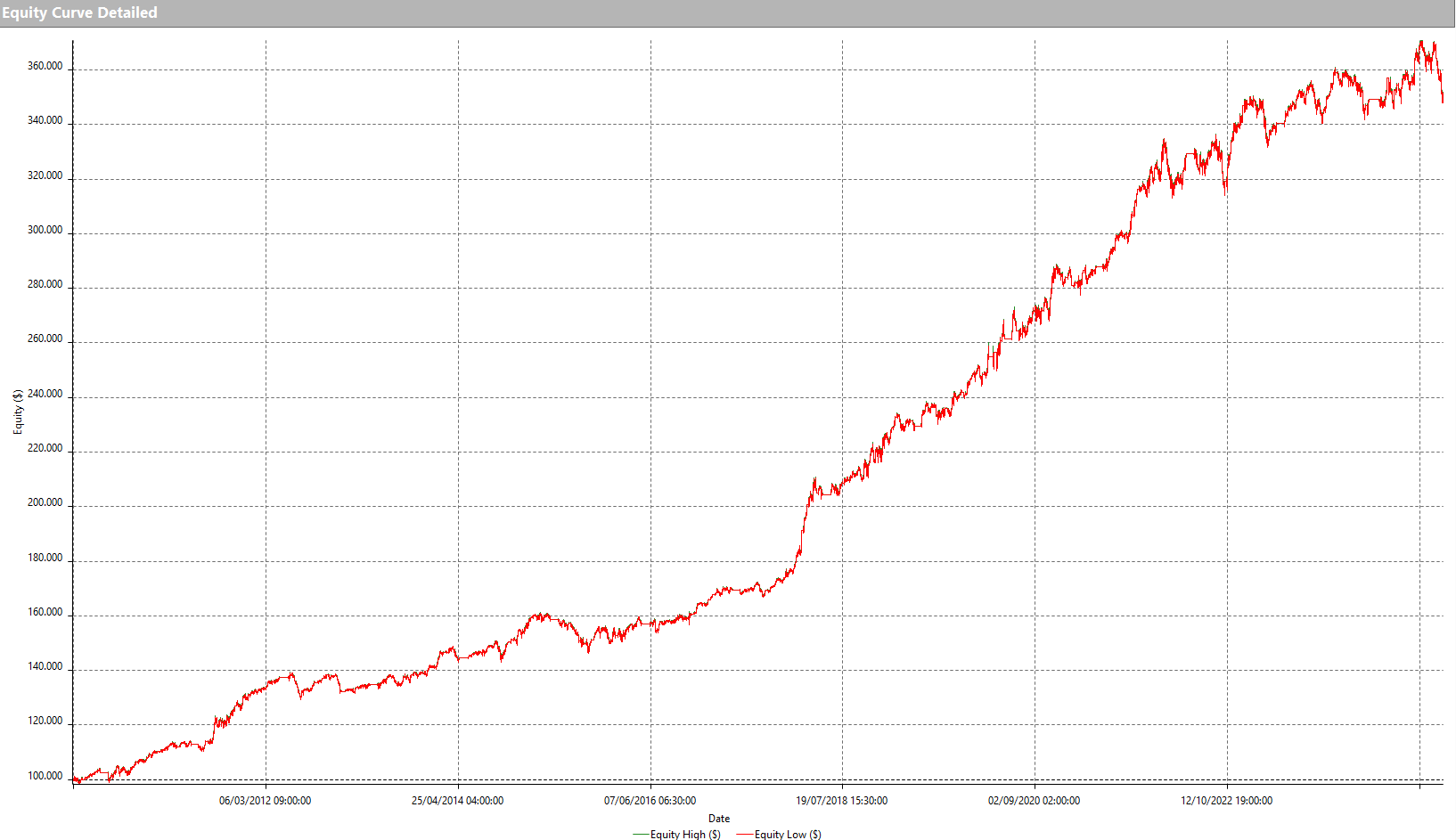Click the 200.000 y-axis tick label
Viewport: 1456px width, 840px height.
click(x=45, y=502)
